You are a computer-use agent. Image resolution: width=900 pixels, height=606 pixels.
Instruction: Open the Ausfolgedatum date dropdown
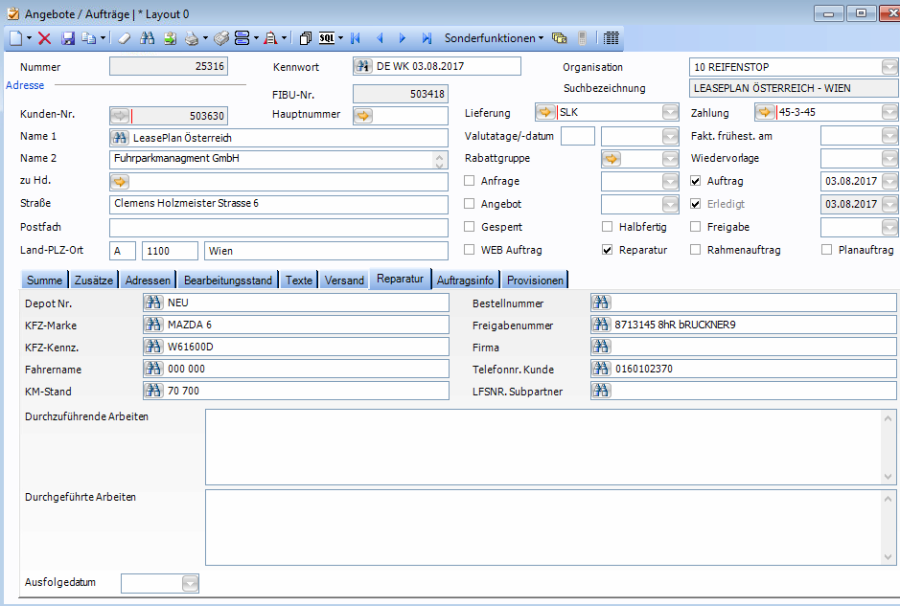(x=190, y=583)
